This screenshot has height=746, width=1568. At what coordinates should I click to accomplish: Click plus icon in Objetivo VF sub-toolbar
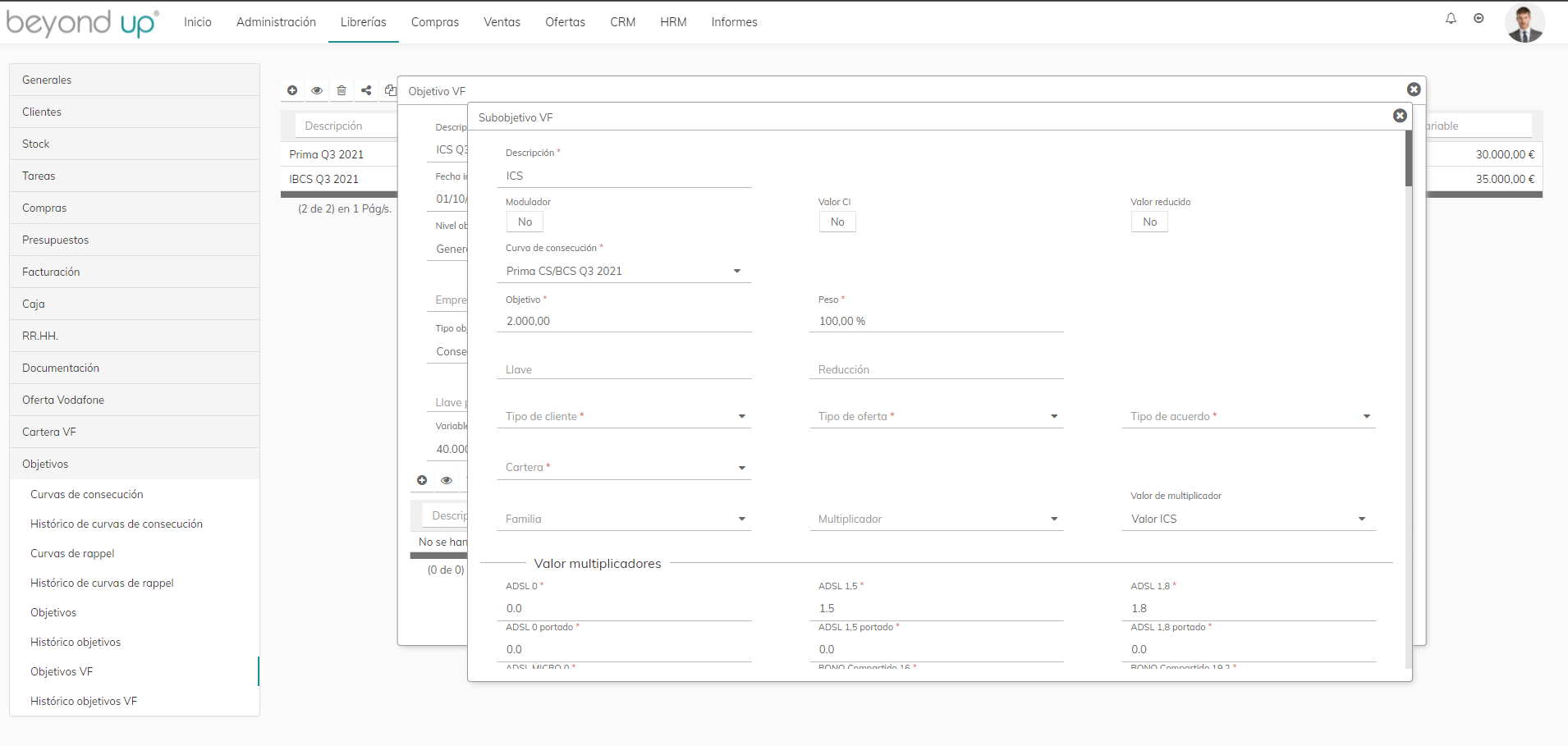pyautogui.click(x=422, y=480)
